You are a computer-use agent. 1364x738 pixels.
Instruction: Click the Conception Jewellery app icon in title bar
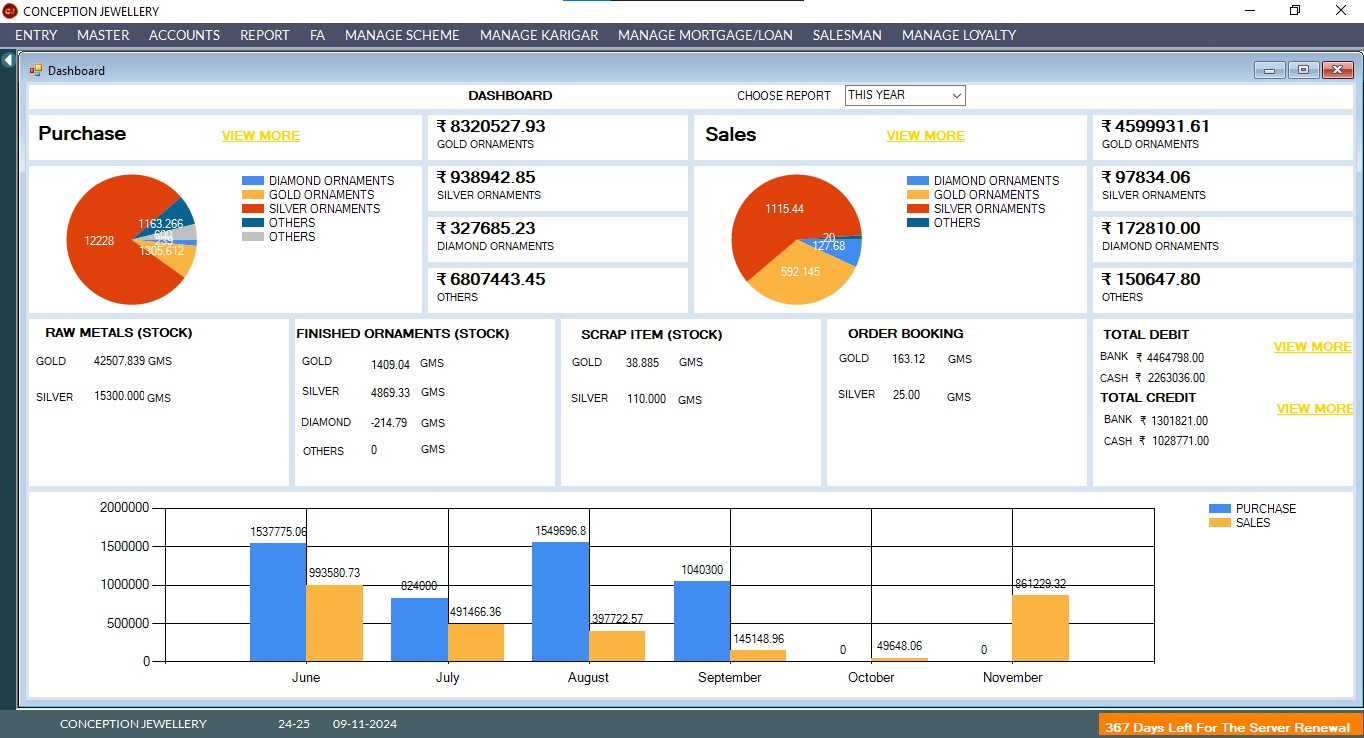(10, 11)
